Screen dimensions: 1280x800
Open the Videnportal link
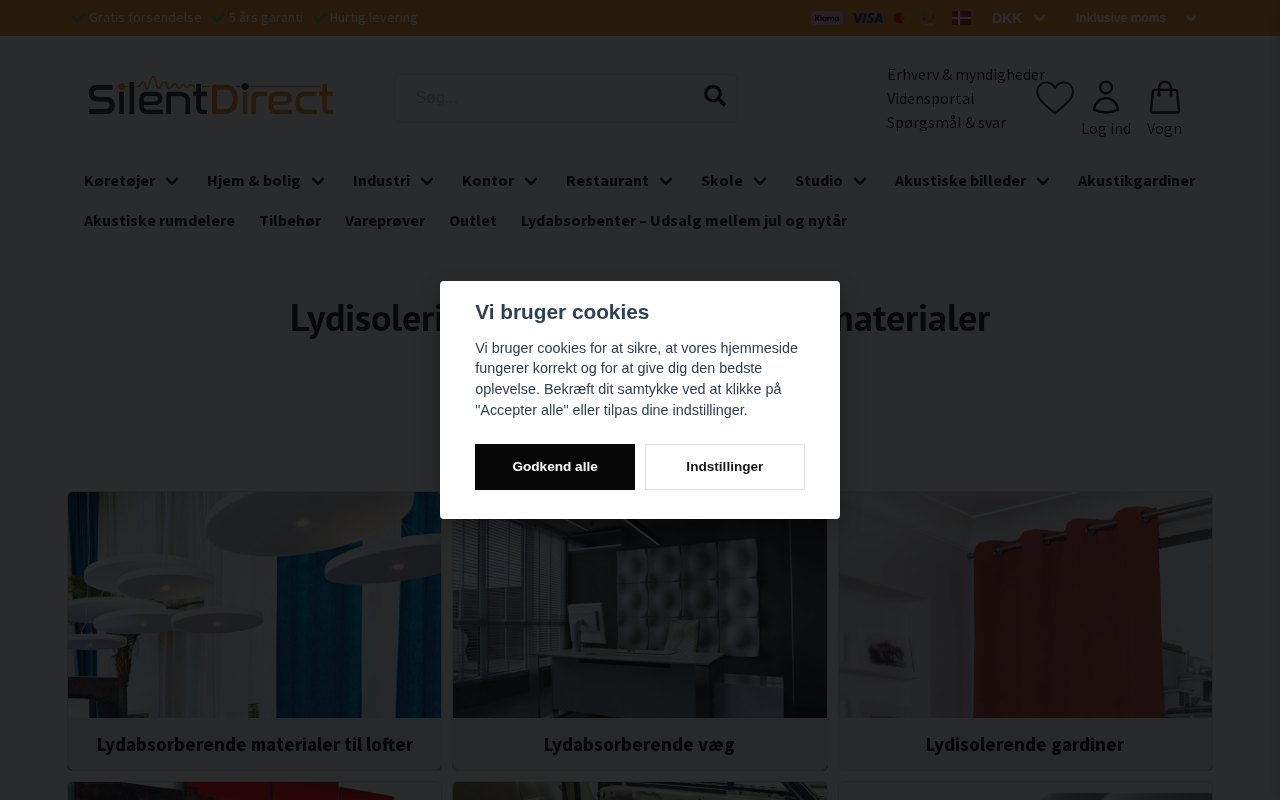coord(930,98)
